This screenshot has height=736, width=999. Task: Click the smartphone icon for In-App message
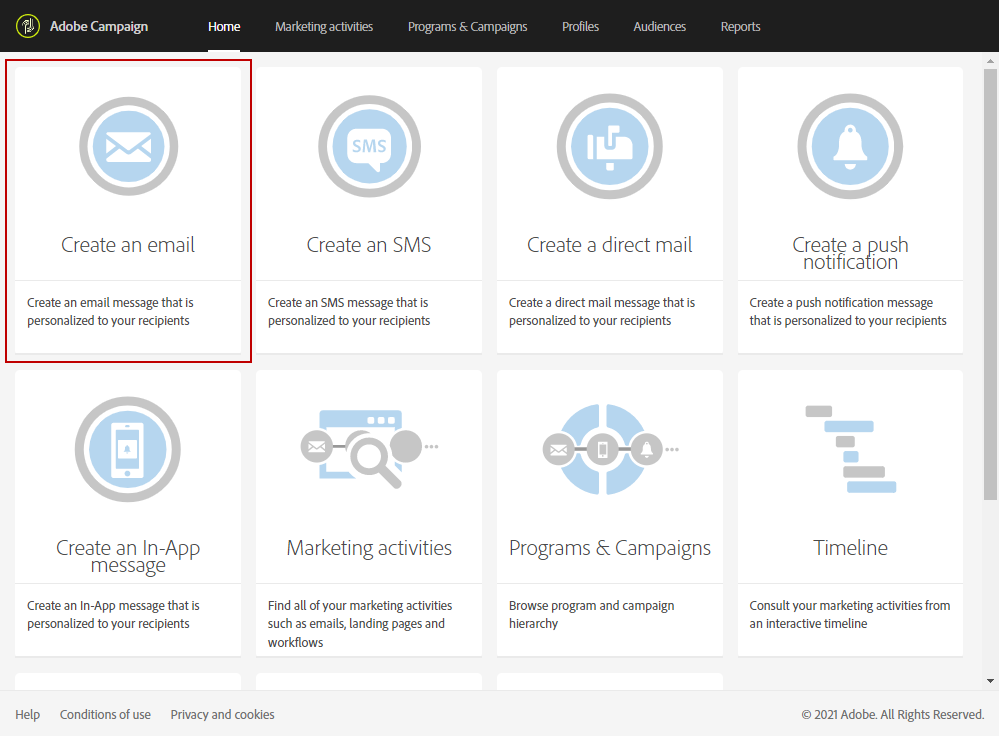128,449
